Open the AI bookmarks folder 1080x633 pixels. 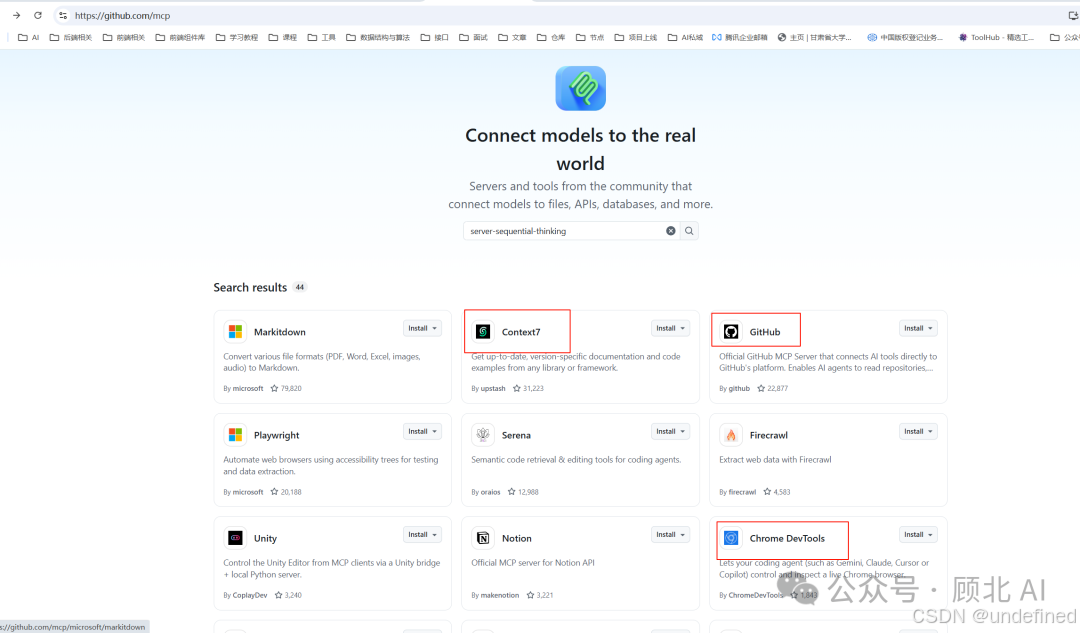coord(28,37)
